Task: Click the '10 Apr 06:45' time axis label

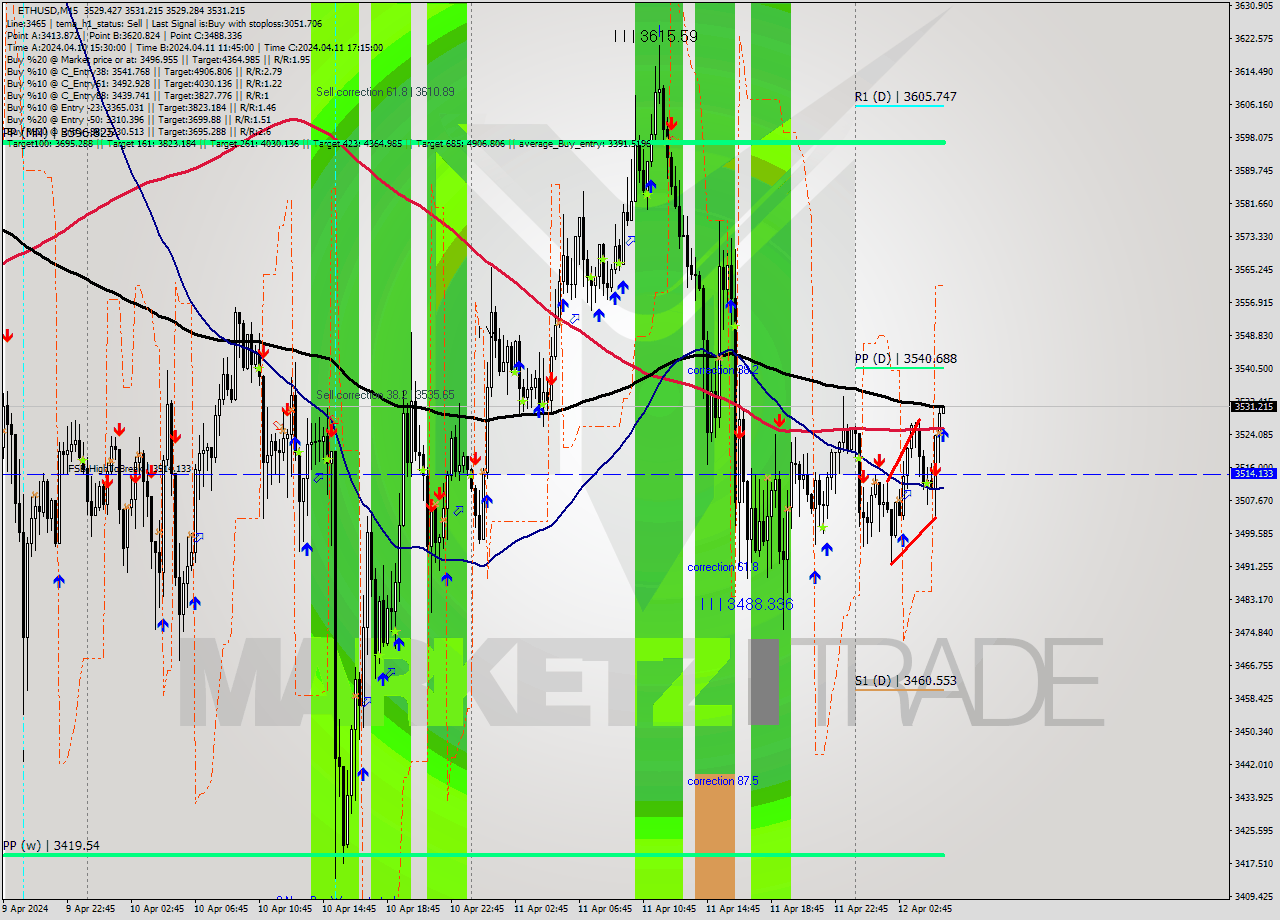Action: pyautogui.click(x=221, y=910)
